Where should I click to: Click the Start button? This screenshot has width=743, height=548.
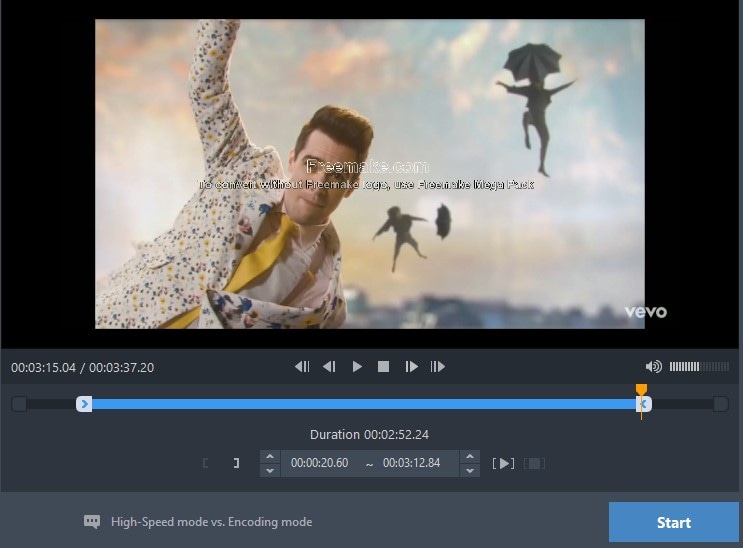click(673, 522)
